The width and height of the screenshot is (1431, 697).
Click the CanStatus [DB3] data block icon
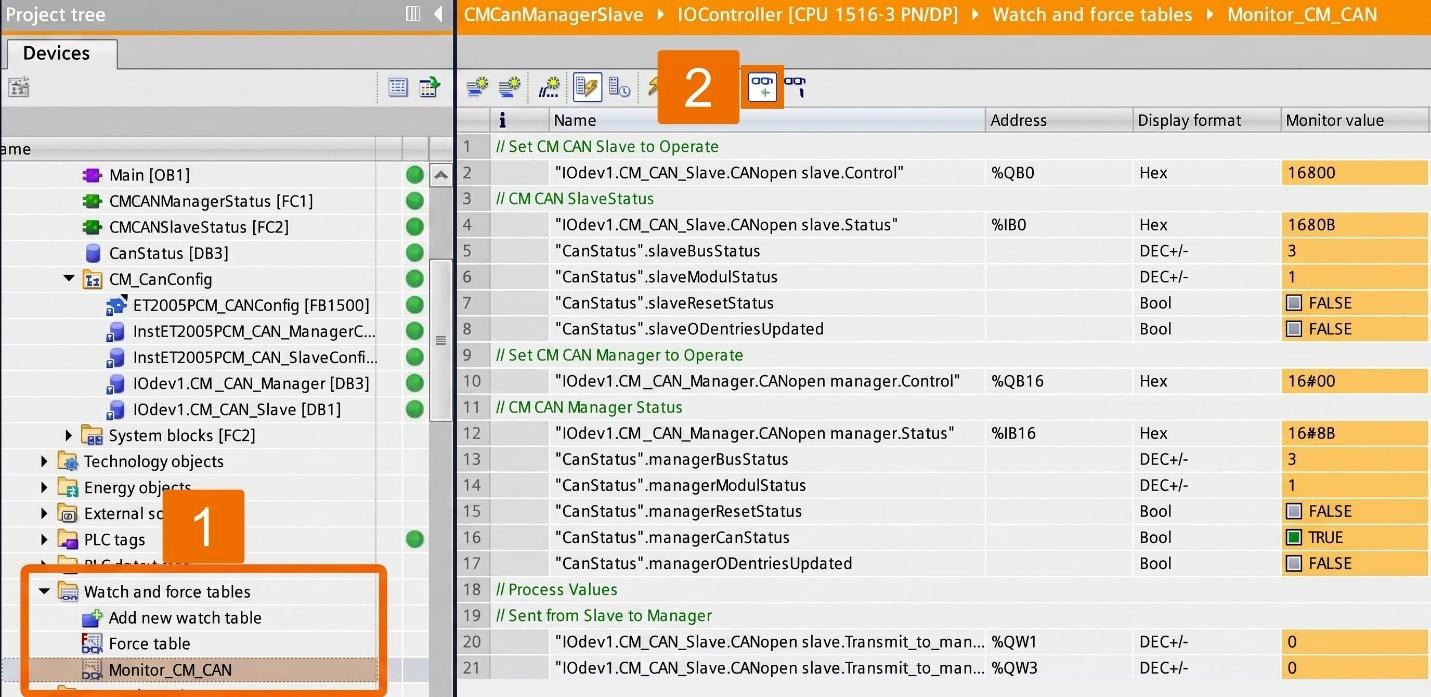93,253
